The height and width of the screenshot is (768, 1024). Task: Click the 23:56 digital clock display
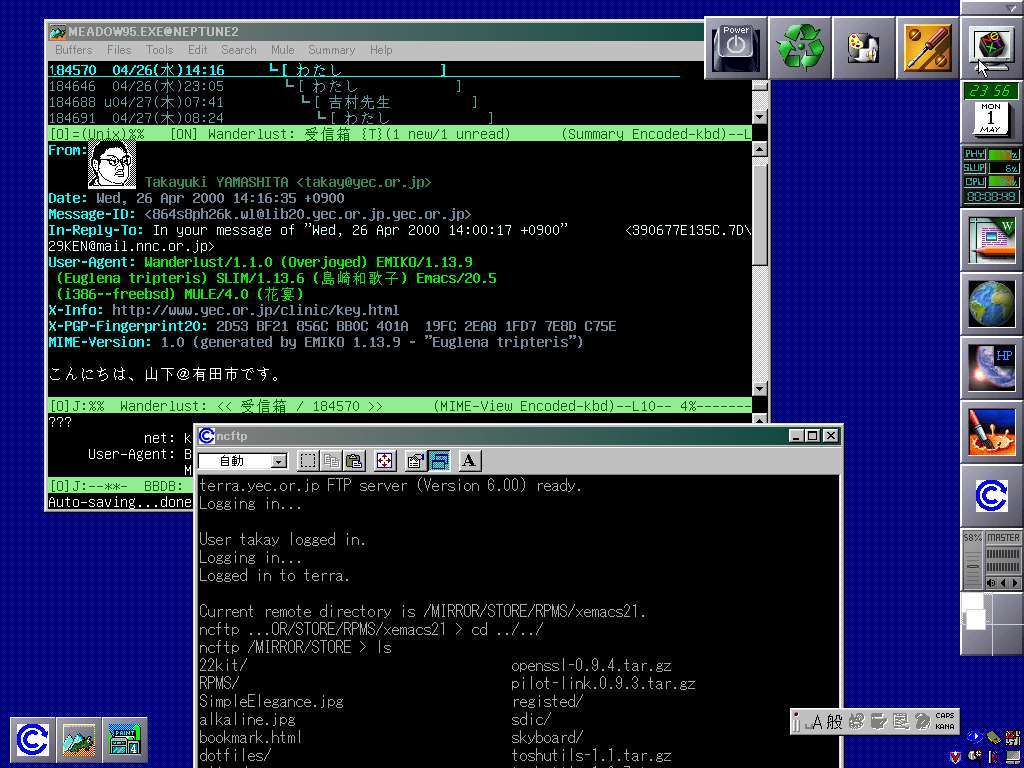pos(991,90)
